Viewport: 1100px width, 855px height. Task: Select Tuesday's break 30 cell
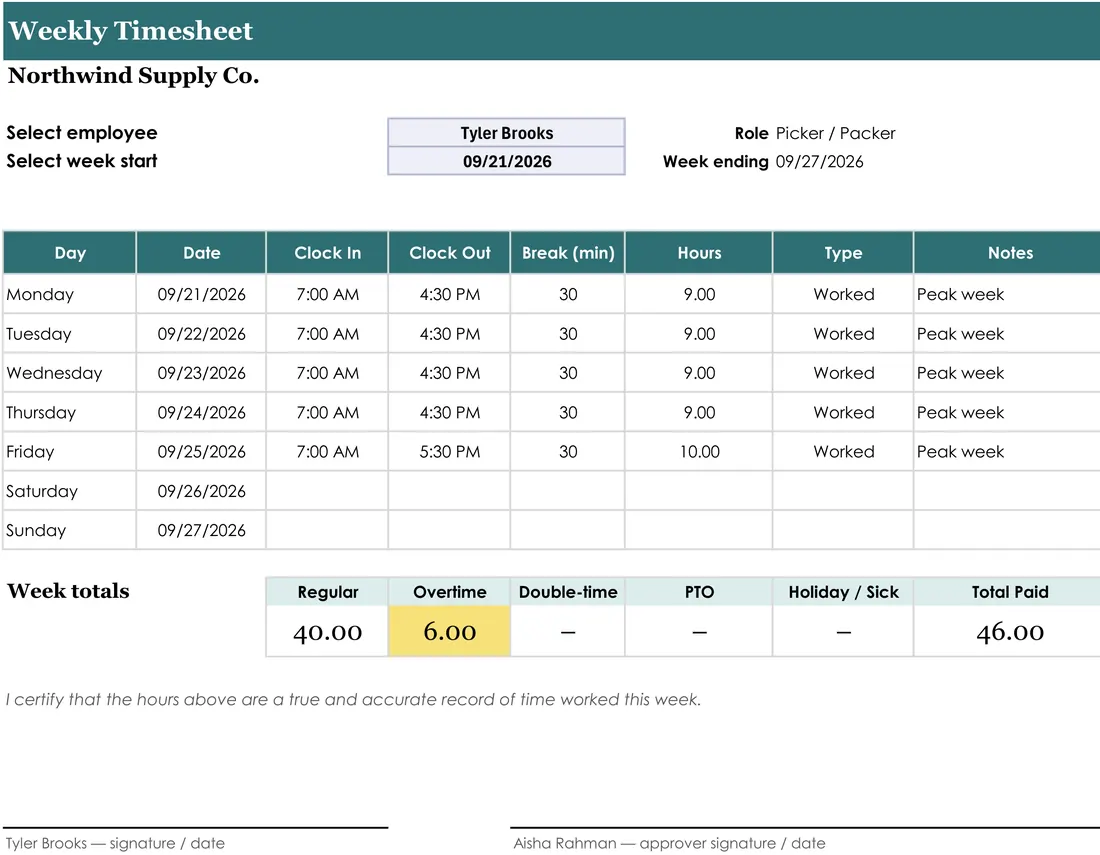coord(568,333)
